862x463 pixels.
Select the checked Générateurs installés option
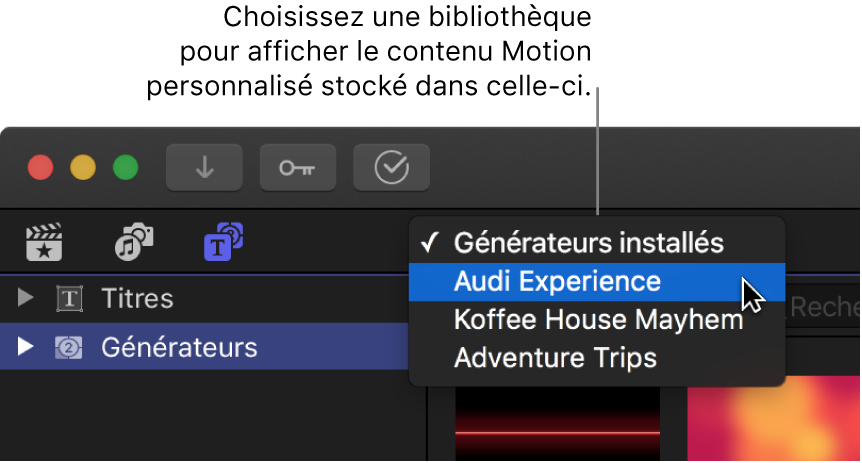588,243
